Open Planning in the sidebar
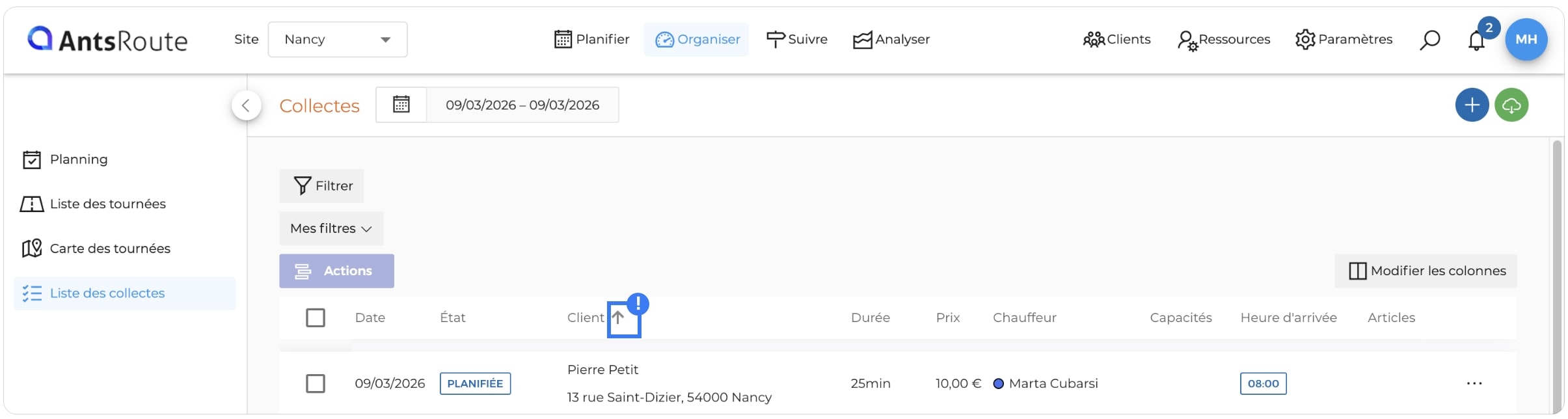Viewport: 1568px width, 419px height. [x=124, y=159]
